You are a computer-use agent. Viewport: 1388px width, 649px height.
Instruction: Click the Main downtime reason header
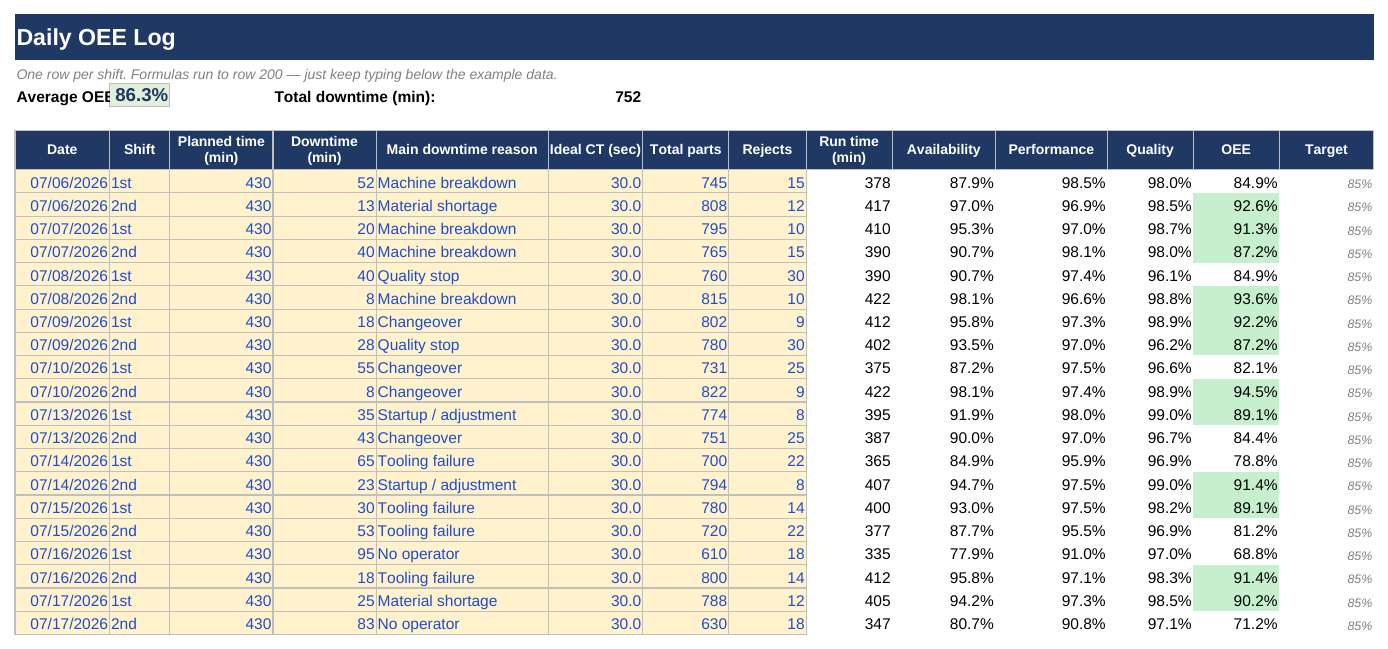tap(462, 150)
